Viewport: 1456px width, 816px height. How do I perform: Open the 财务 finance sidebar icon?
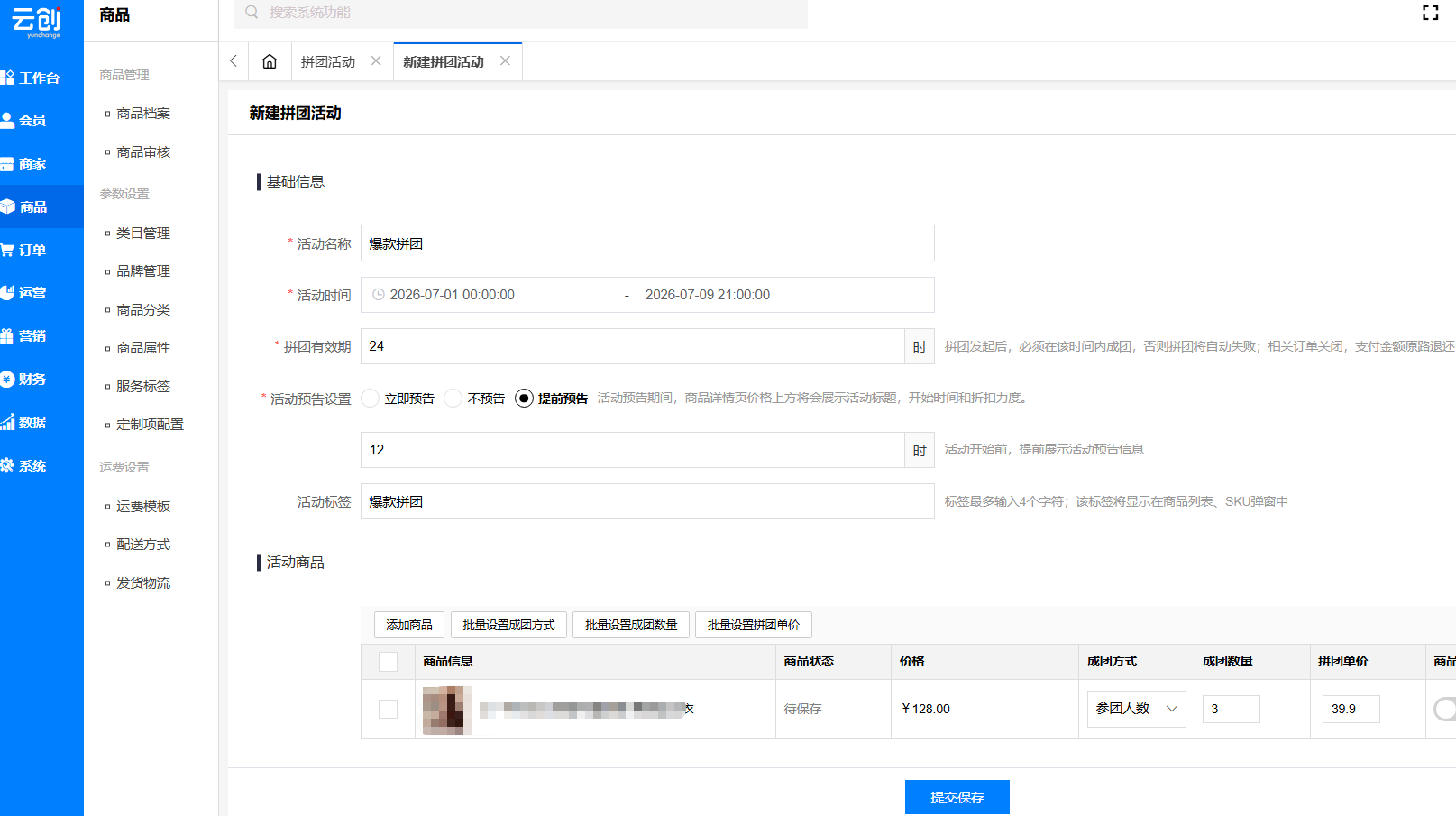coord(7,379)
